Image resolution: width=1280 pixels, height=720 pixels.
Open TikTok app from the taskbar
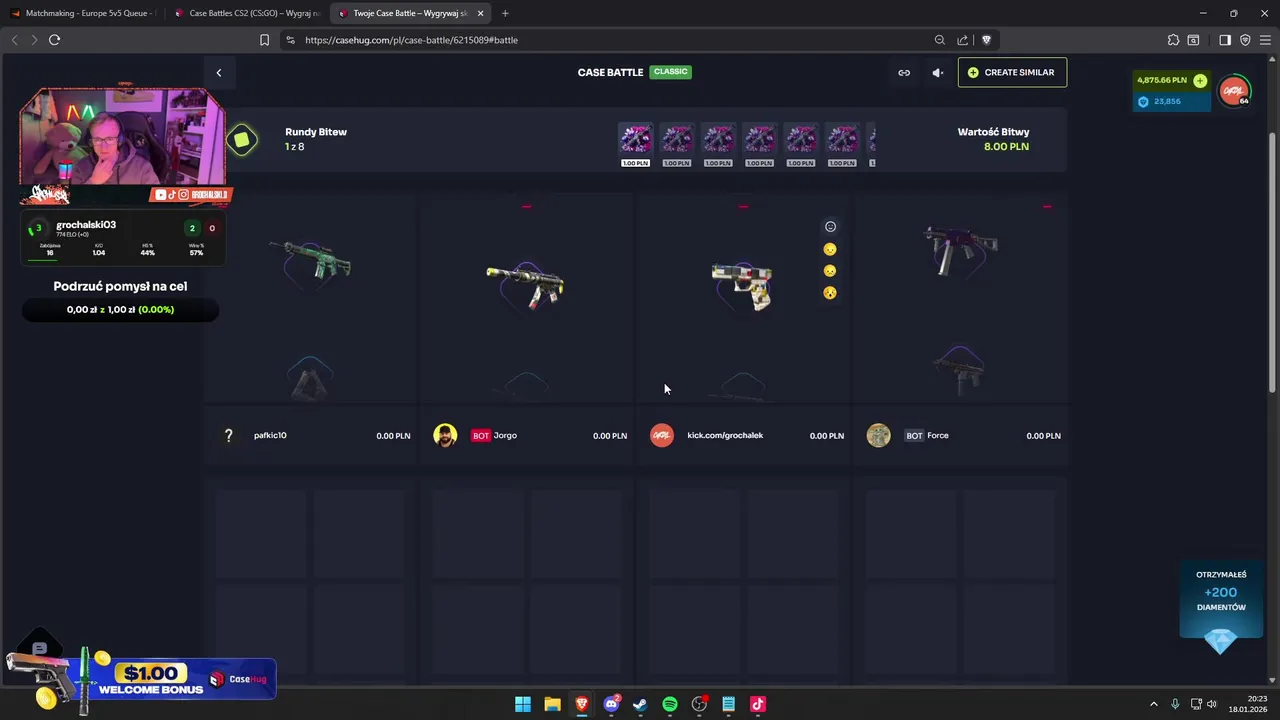coord(758,704)
